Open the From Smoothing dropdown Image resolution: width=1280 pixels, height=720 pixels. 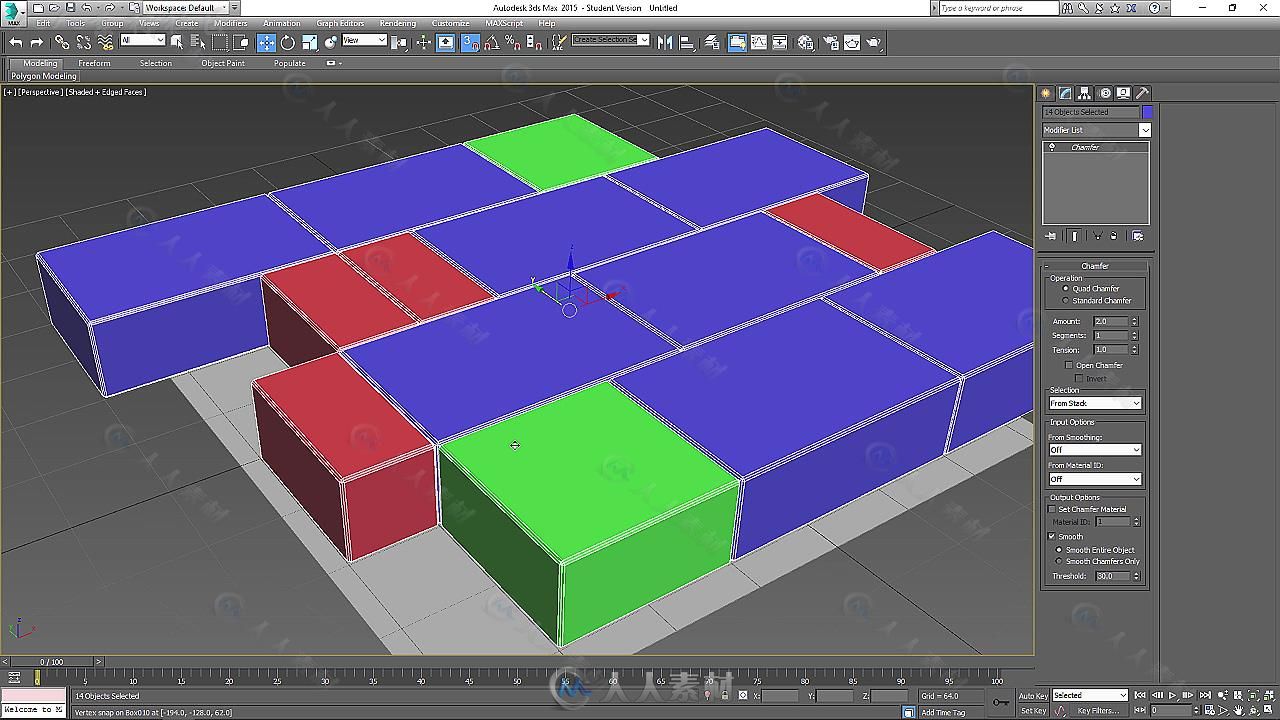click(x=1094, y=450)
